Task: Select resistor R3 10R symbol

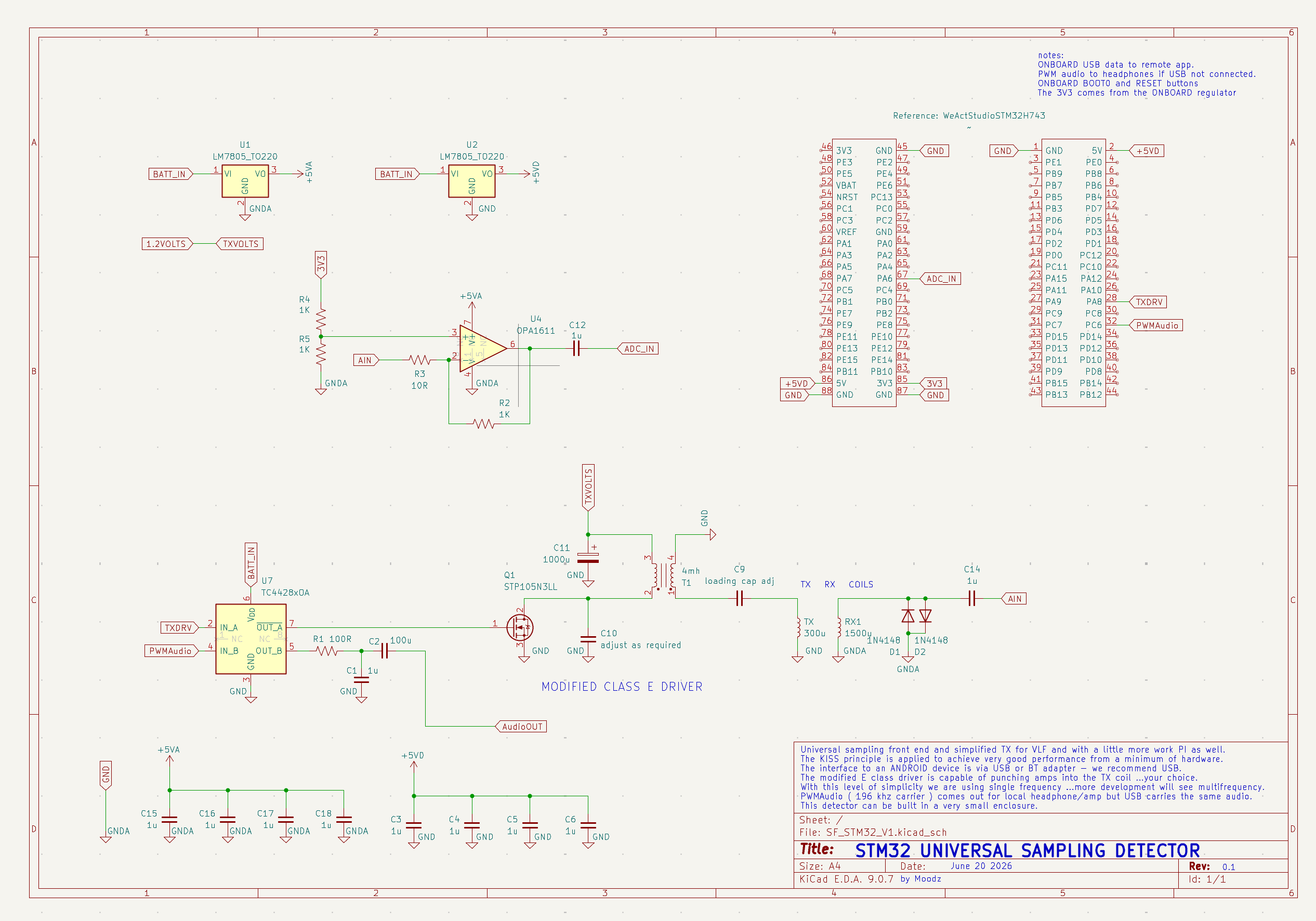Action: 419,359
